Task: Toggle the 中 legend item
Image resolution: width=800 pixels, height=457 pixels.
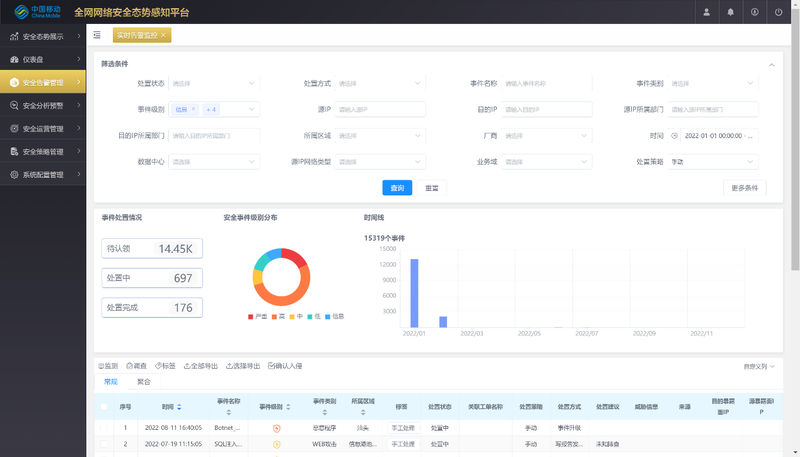Action: [x=296, y=317]
